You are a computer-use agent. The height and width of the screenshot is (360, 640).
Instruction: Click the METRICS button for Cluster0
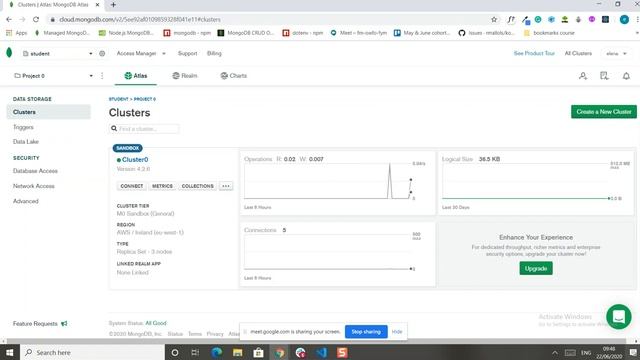162,186
